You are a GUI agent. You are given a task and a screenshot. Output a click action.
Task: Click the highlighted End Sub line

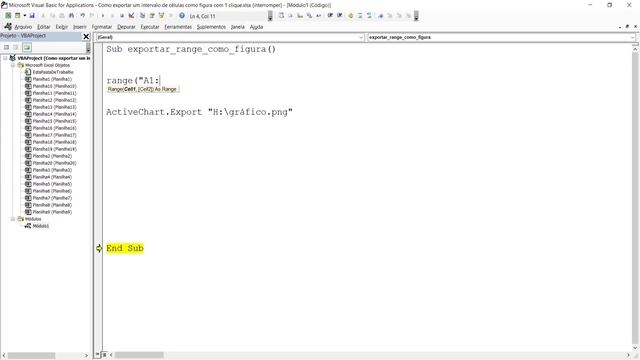tap(125, 248)
